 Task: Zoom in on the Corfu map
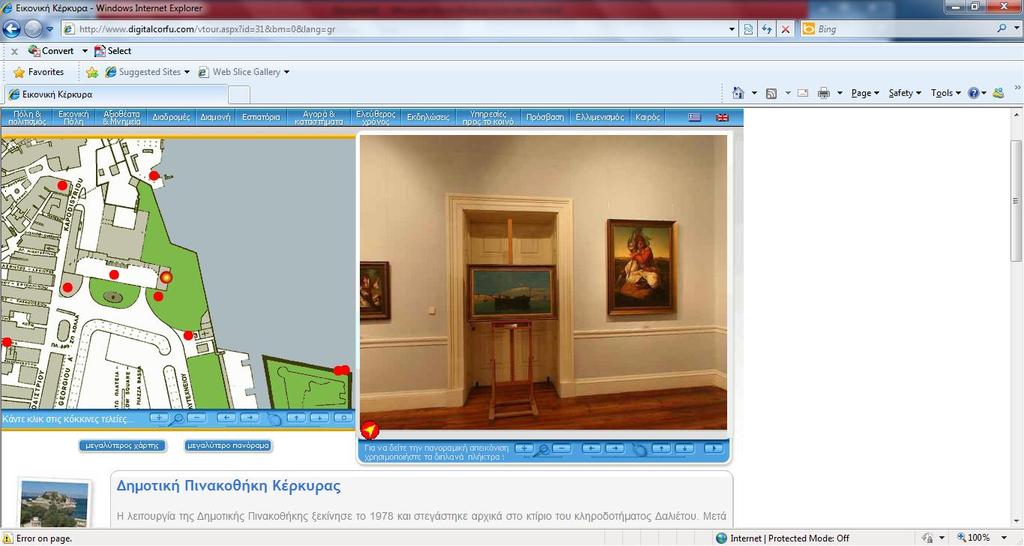pyautogui.click(x=159, y=418)
